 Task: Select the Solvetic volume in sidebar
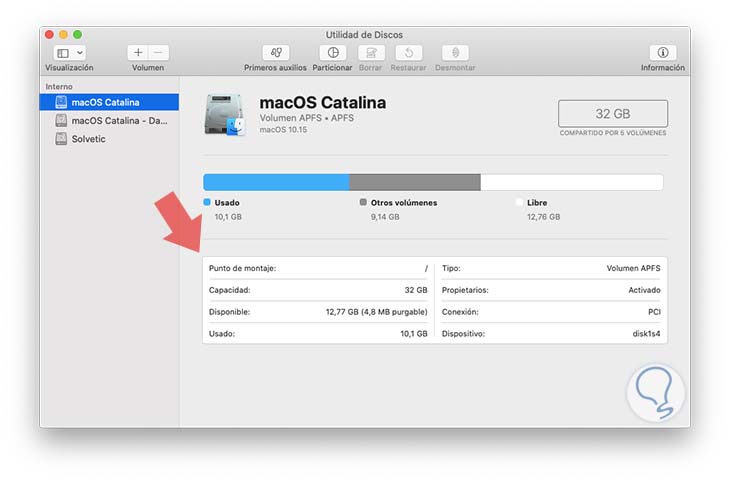tap(109, 139)
